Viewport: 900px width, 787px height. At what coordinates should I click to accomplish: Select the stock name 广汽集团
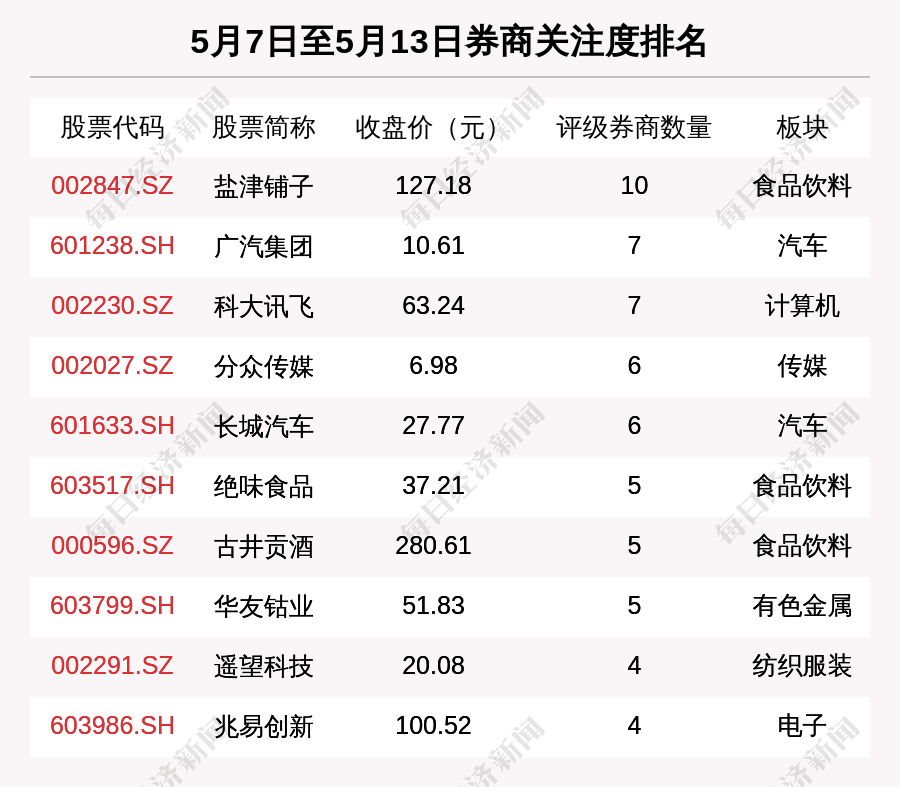(263, 246)
